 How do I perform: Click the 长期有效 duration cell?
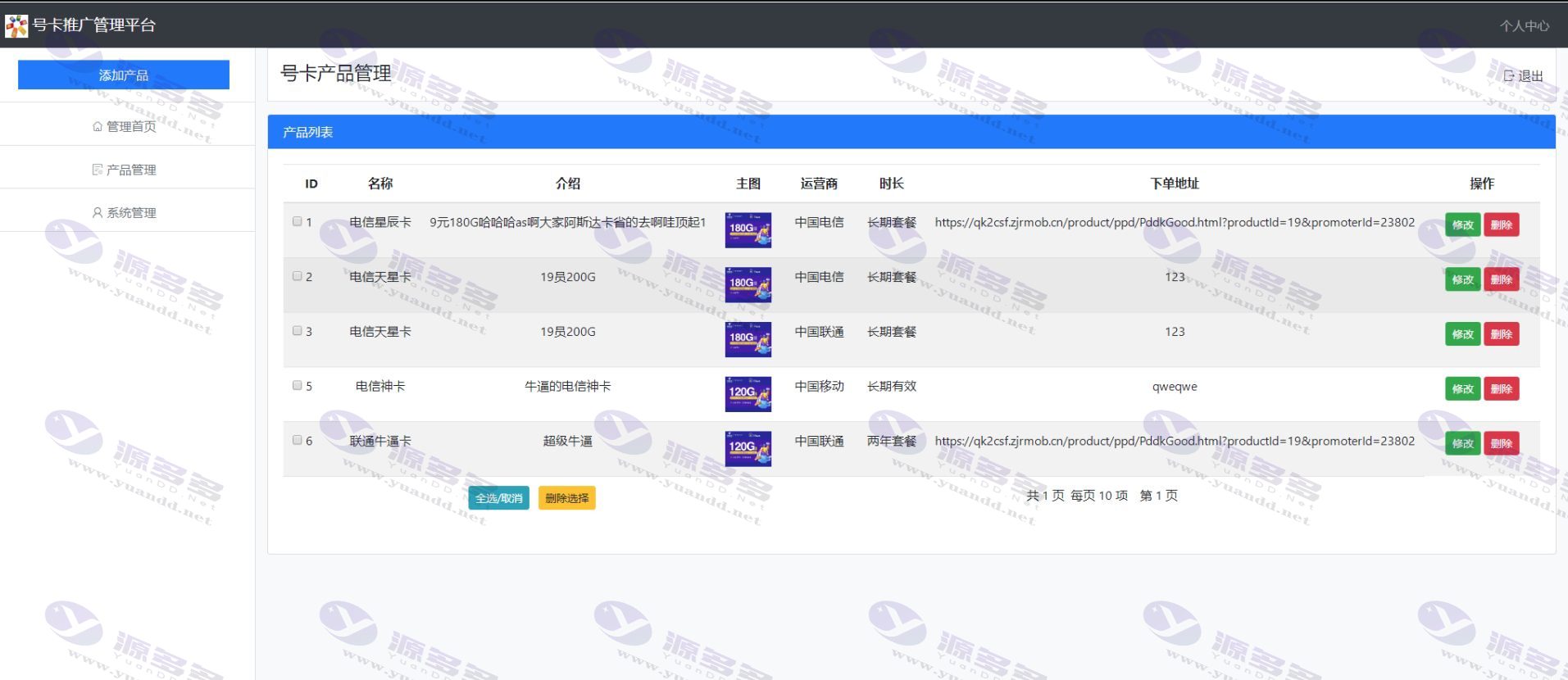tap(892, 386)
